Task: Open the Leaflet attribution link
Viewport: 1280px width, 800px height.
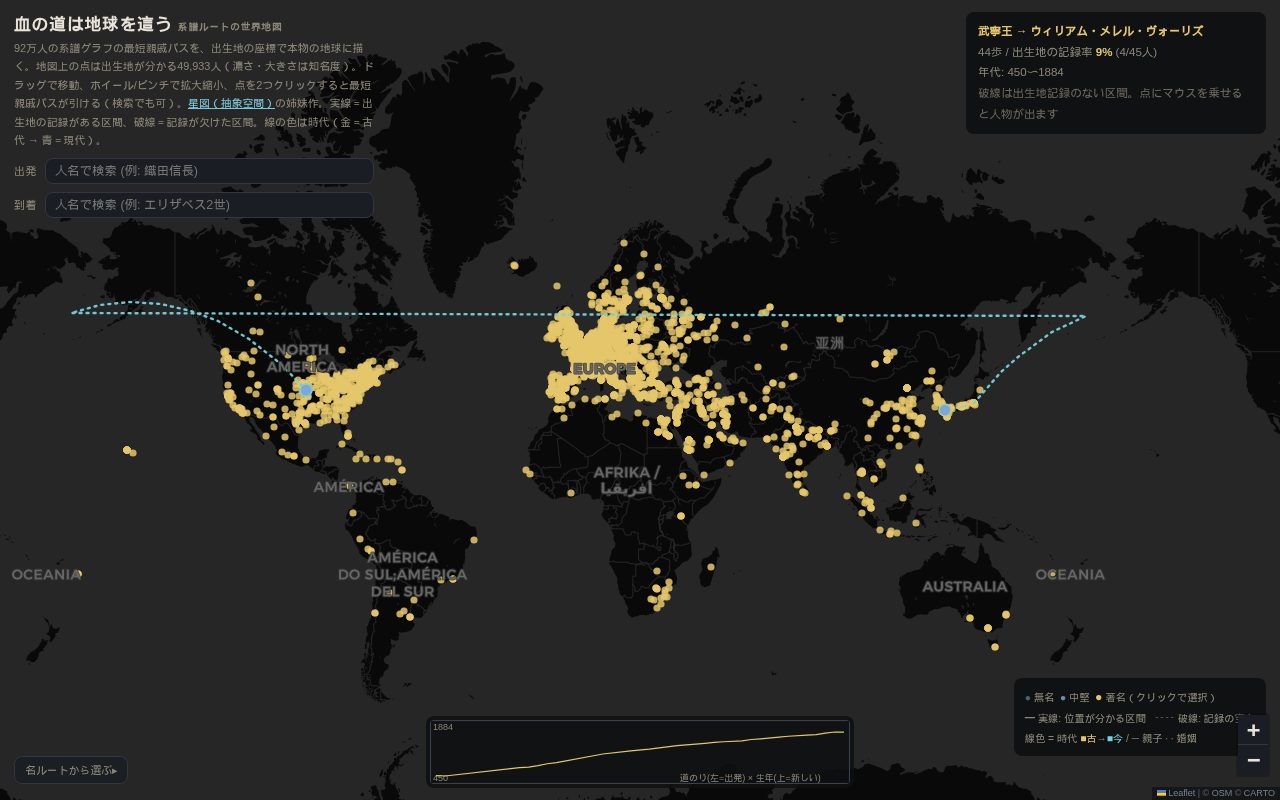Action: (x=1181, y=793)
